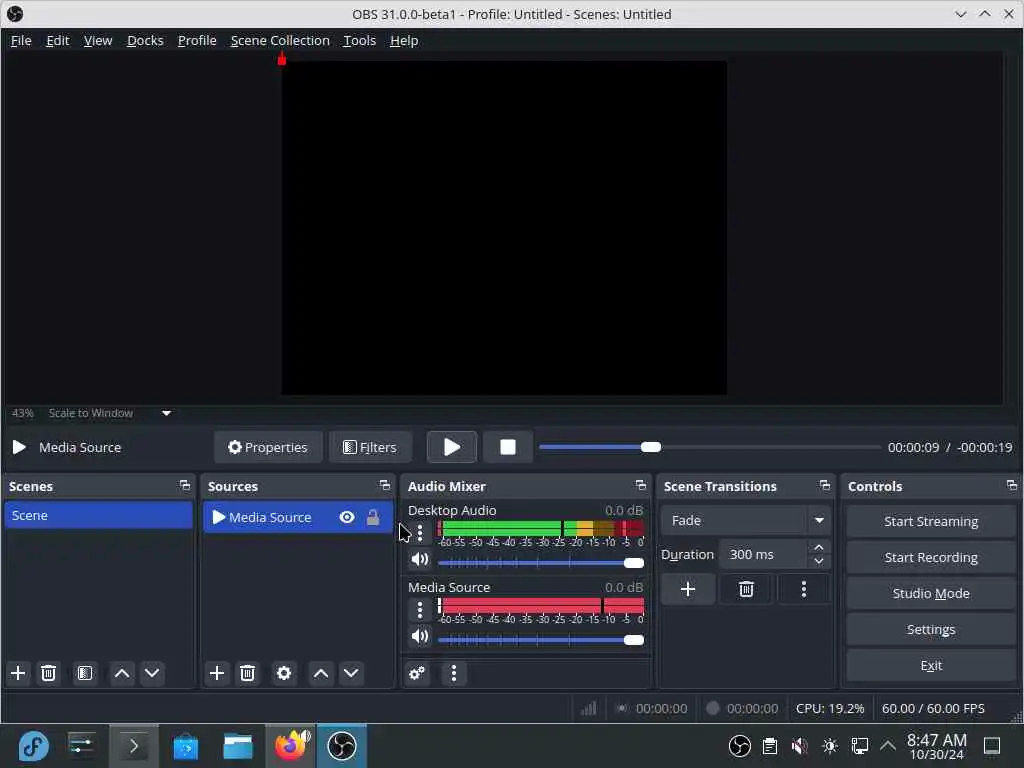The width and height of the screenshot is (1024, 768).
Task: Open scene filters icon in Scenes dock
Action: pyautogui.click(x=85, y=673)
